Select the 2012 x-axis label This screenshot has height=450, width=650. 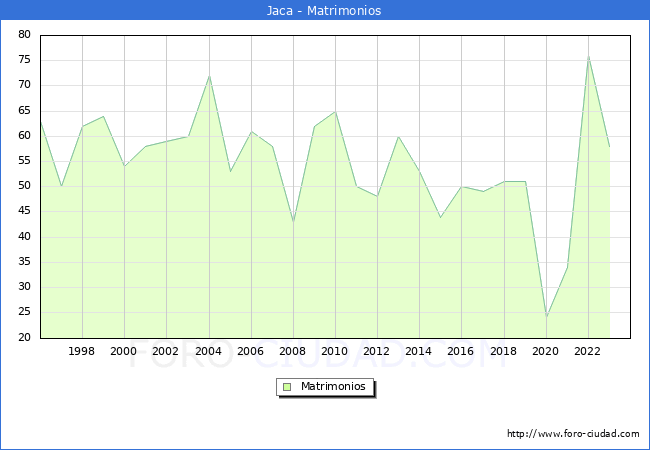pos(377,352)
